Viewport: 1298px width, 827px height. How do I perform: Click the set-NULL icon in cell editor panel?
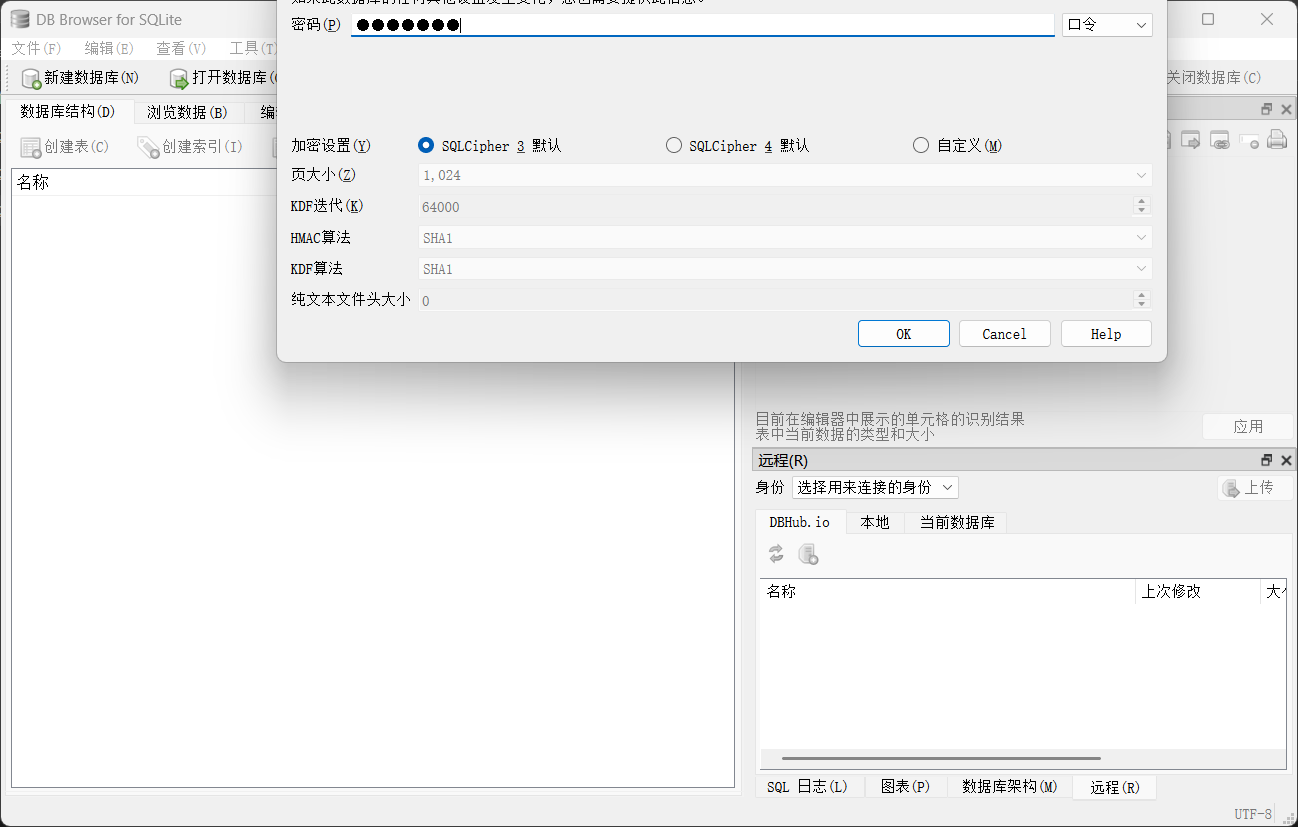point(1249,141)
